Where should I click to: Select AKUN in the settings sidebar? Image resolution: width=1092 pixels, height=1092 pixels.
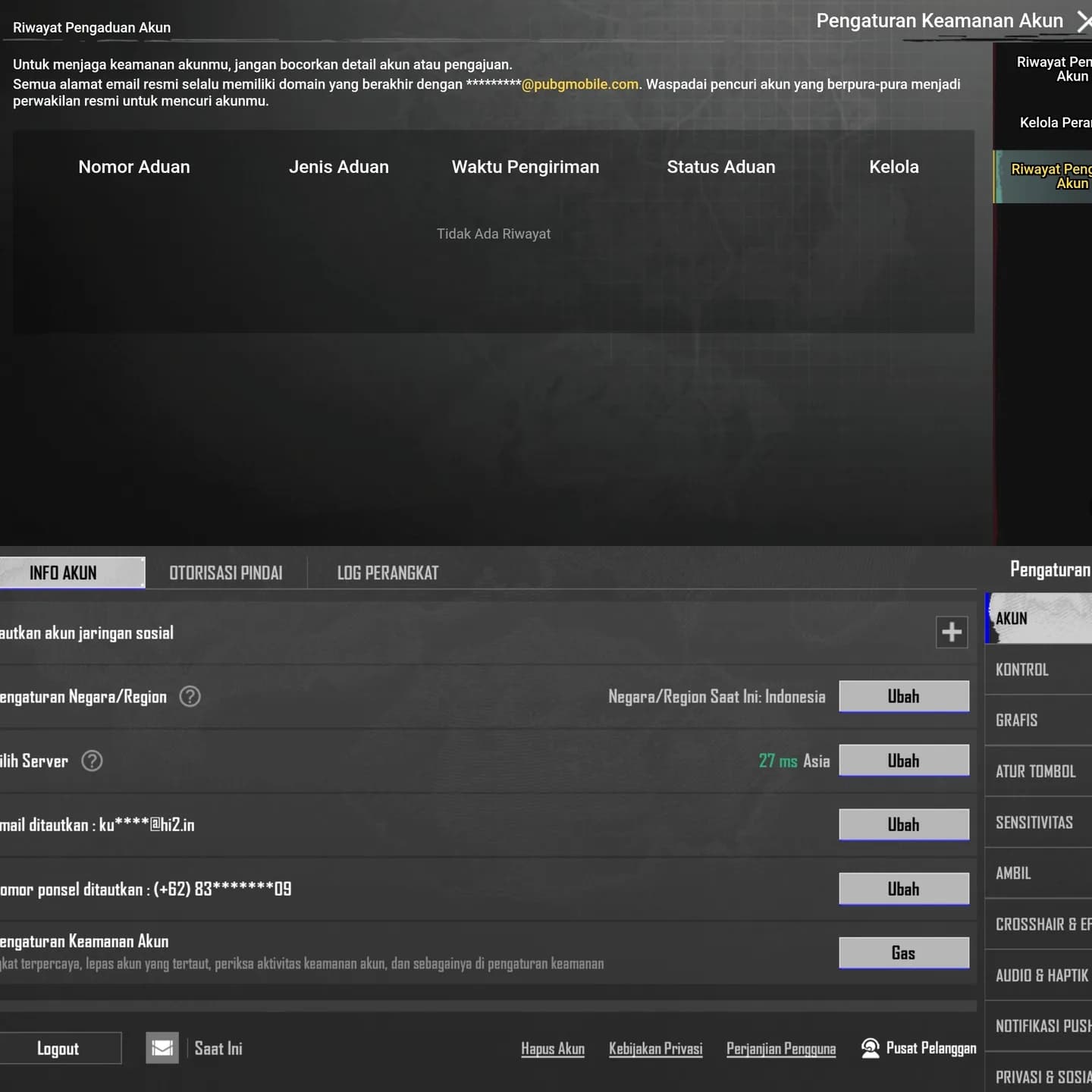pyautogui.click(x=1038, y=618)
